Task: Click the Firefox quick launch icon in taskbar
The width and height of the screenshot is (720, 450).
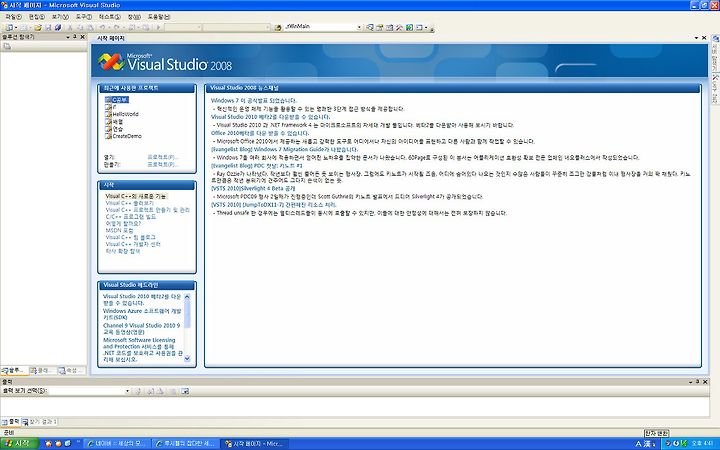Action: coord(48,444)
